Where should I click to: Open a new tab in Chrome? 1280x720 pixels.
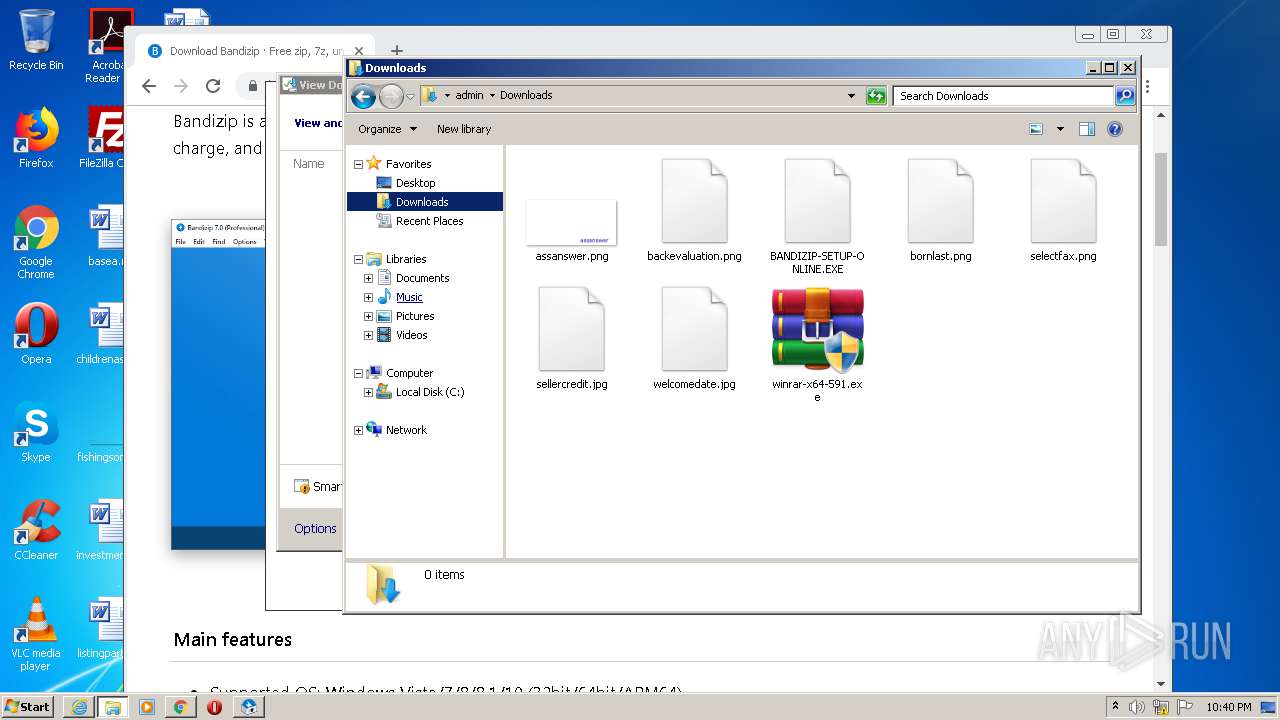click(397, 51)
